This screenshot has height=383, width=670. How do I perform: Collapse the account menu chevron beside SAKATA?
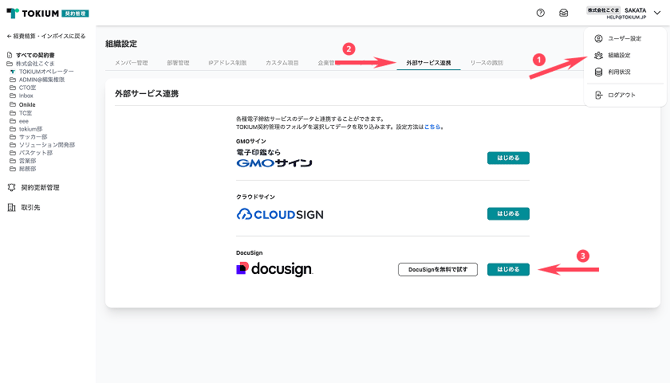[657, 13]
